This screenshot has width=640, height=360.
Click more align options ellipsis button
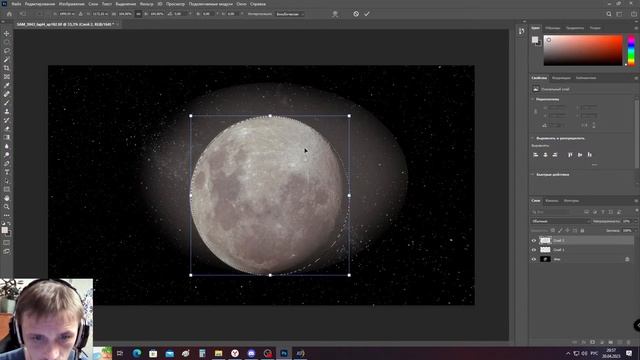(595, 165)
